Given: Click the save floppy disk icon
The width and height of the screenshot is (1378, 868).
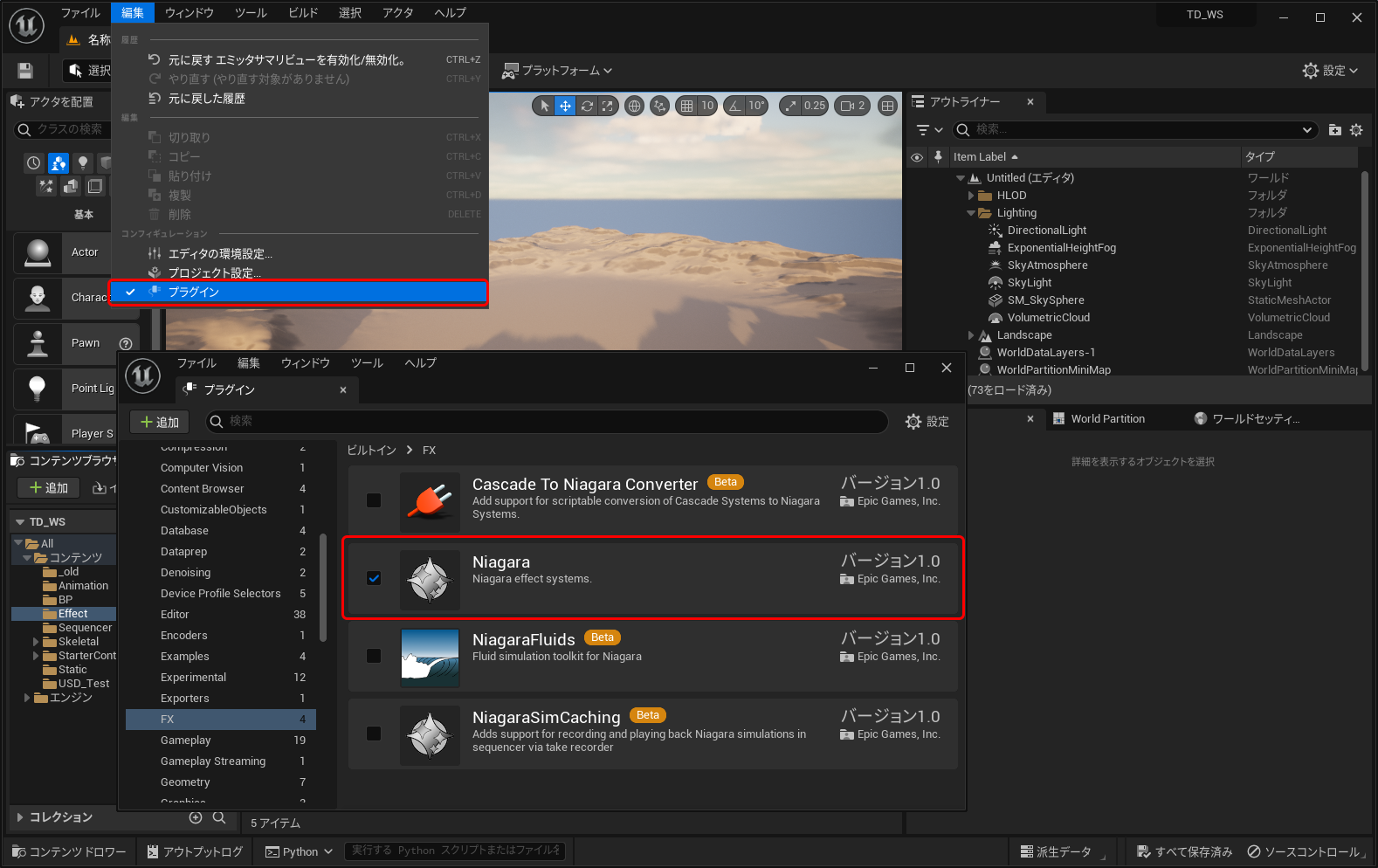Looking at the screenshot, I should click(25, 71).
